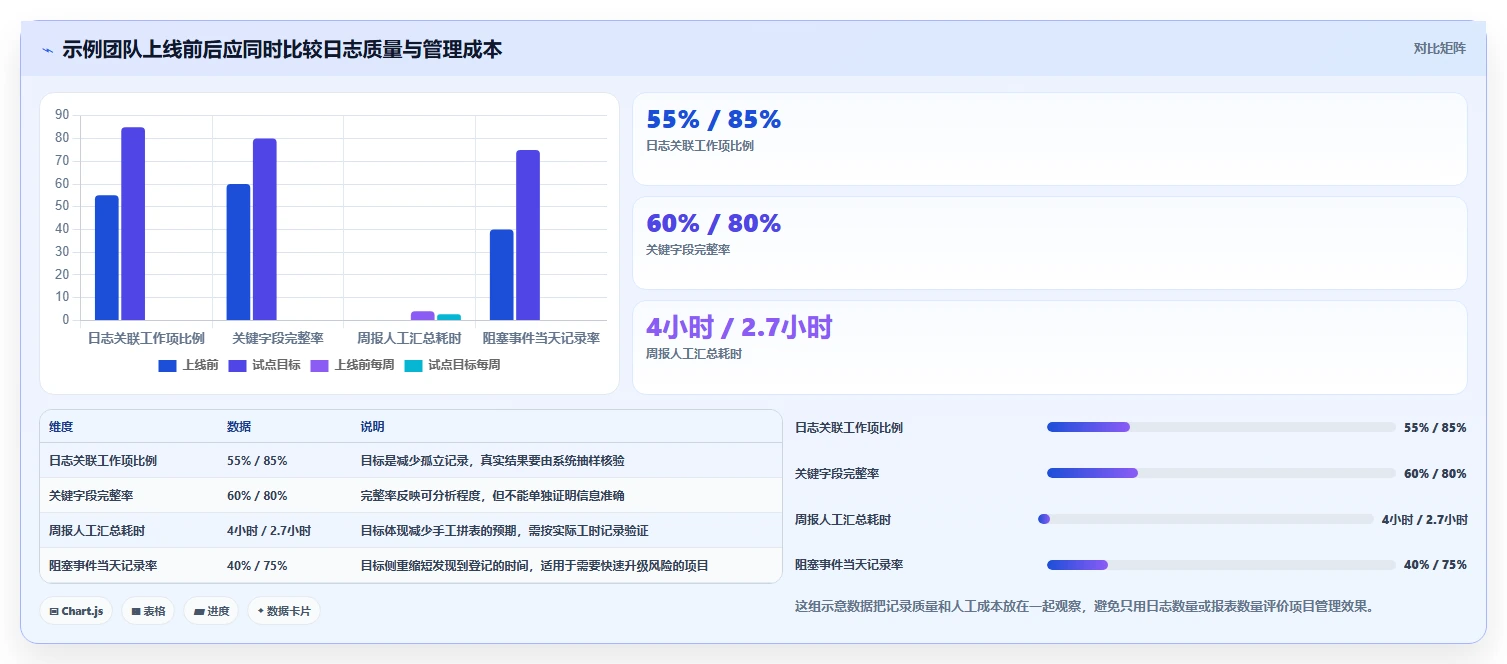Click the 阻塞事件当天记录率 table row name
1507x664 pixels.
[x=103, y=566]
